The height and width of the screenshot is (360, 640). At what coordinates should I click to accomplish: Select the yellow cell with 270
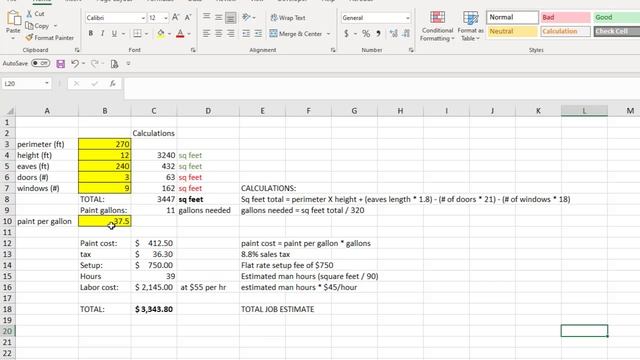(104, 144)
